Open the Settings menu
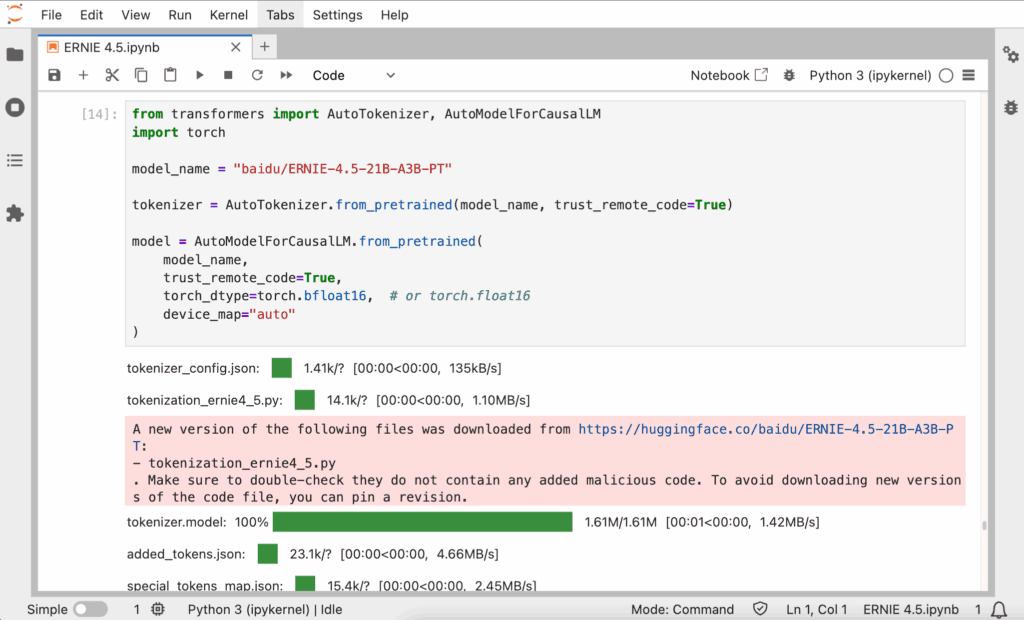1024x620 pixels. coord(338,14)
